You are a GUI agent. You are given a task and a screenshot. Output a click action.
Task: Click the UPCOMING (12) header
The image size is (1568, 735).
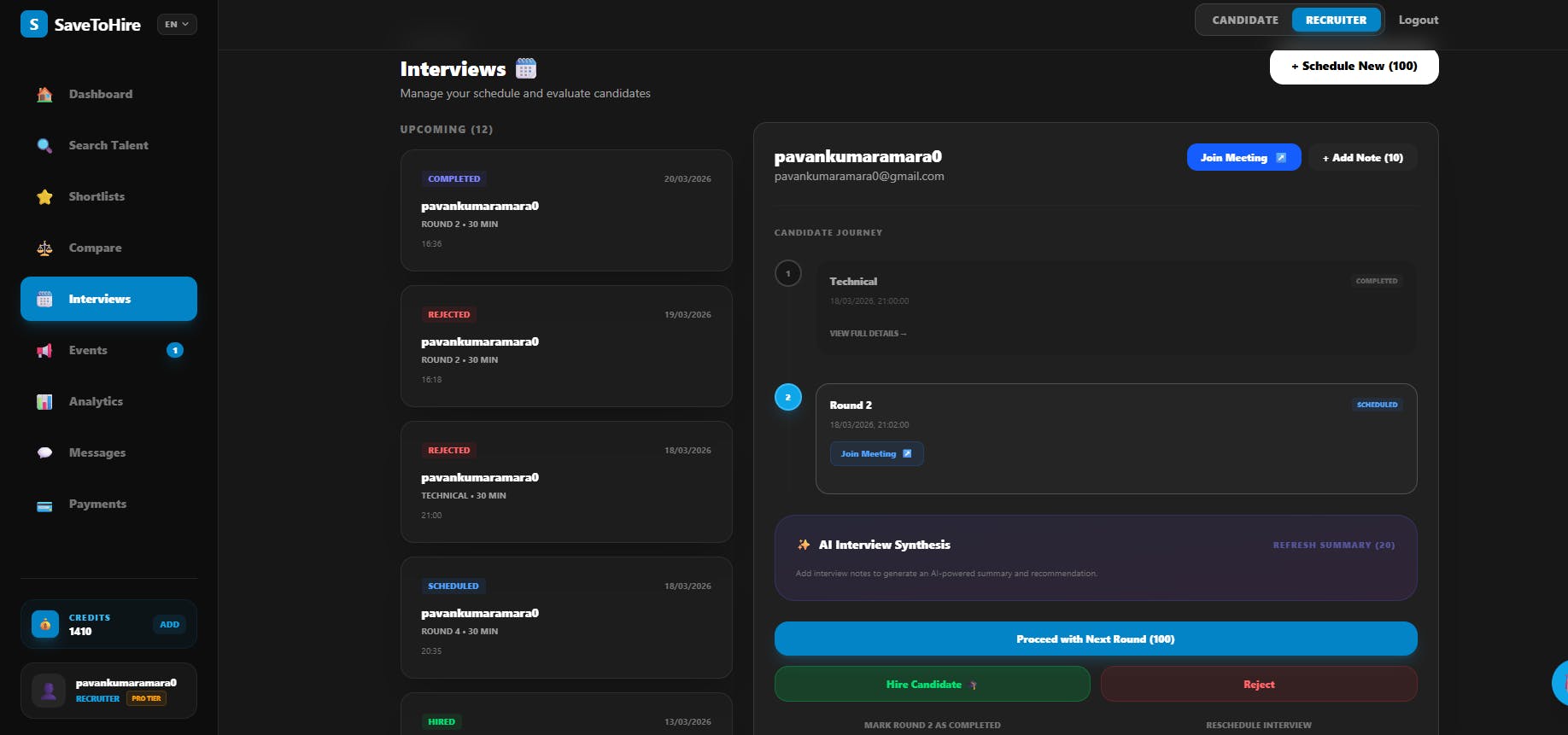[447, 129]
